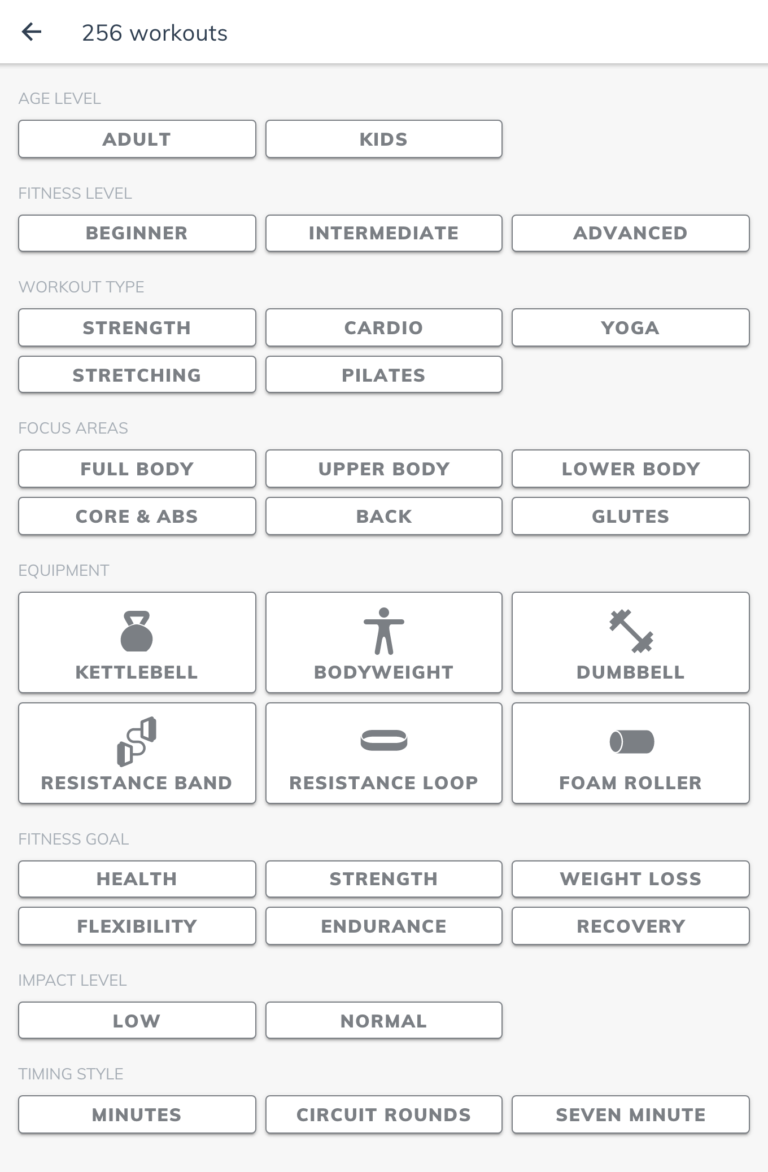
Task: Select Glutes focus area
Action: point(630,516)
